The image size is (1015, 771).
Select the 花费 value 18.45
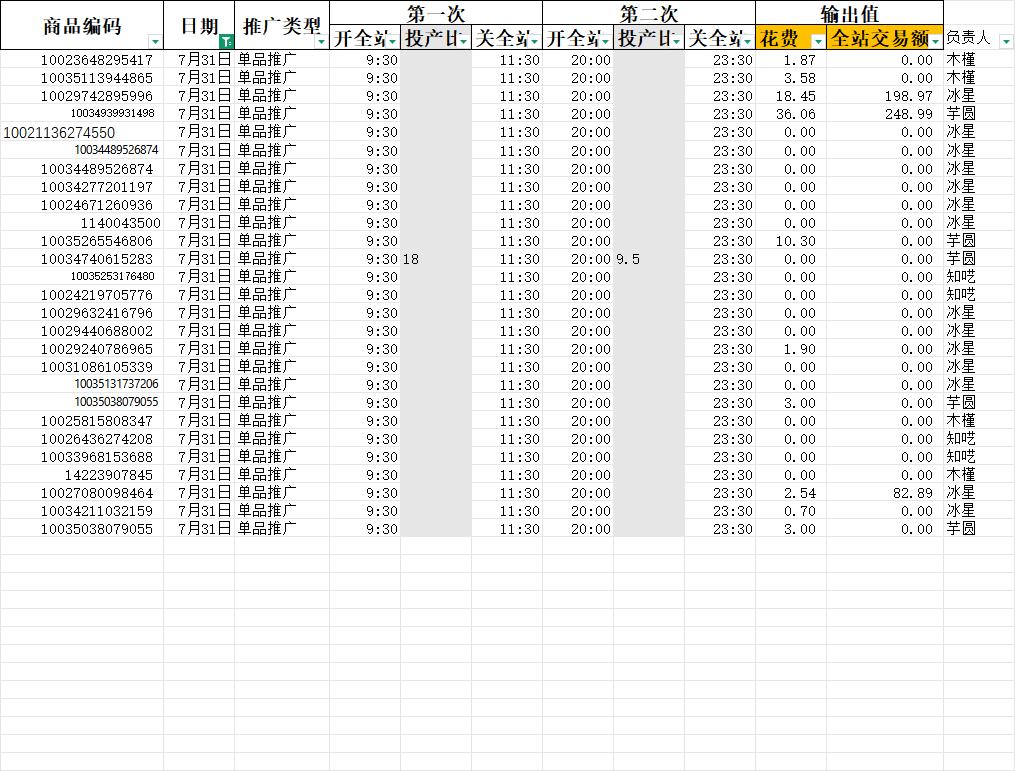pyautogui.click(x=796, y=96)
